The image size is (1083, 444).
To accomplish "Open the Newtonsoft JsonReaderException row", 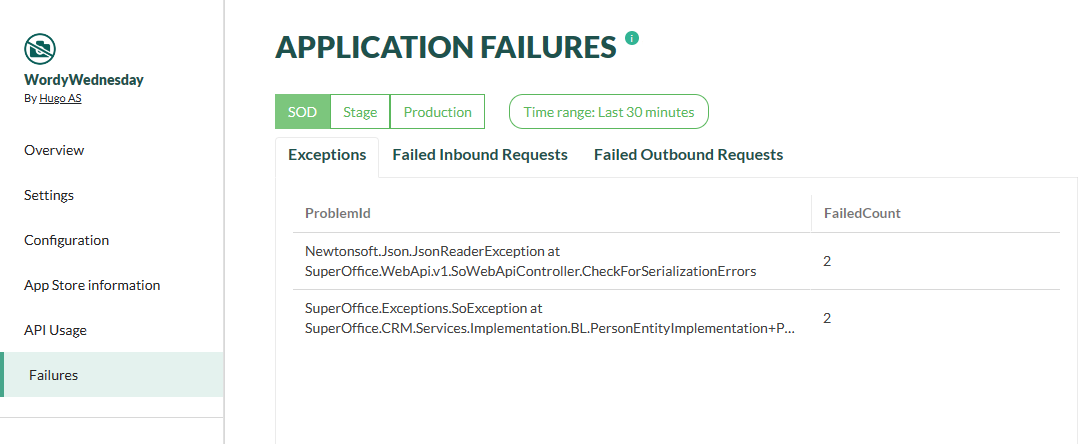I will (676, 261).
